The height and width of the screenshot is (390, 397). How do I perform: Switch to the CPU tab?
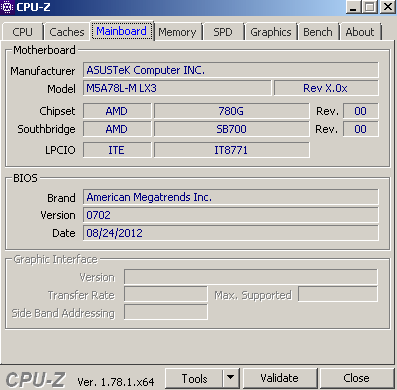click(22, 32)
